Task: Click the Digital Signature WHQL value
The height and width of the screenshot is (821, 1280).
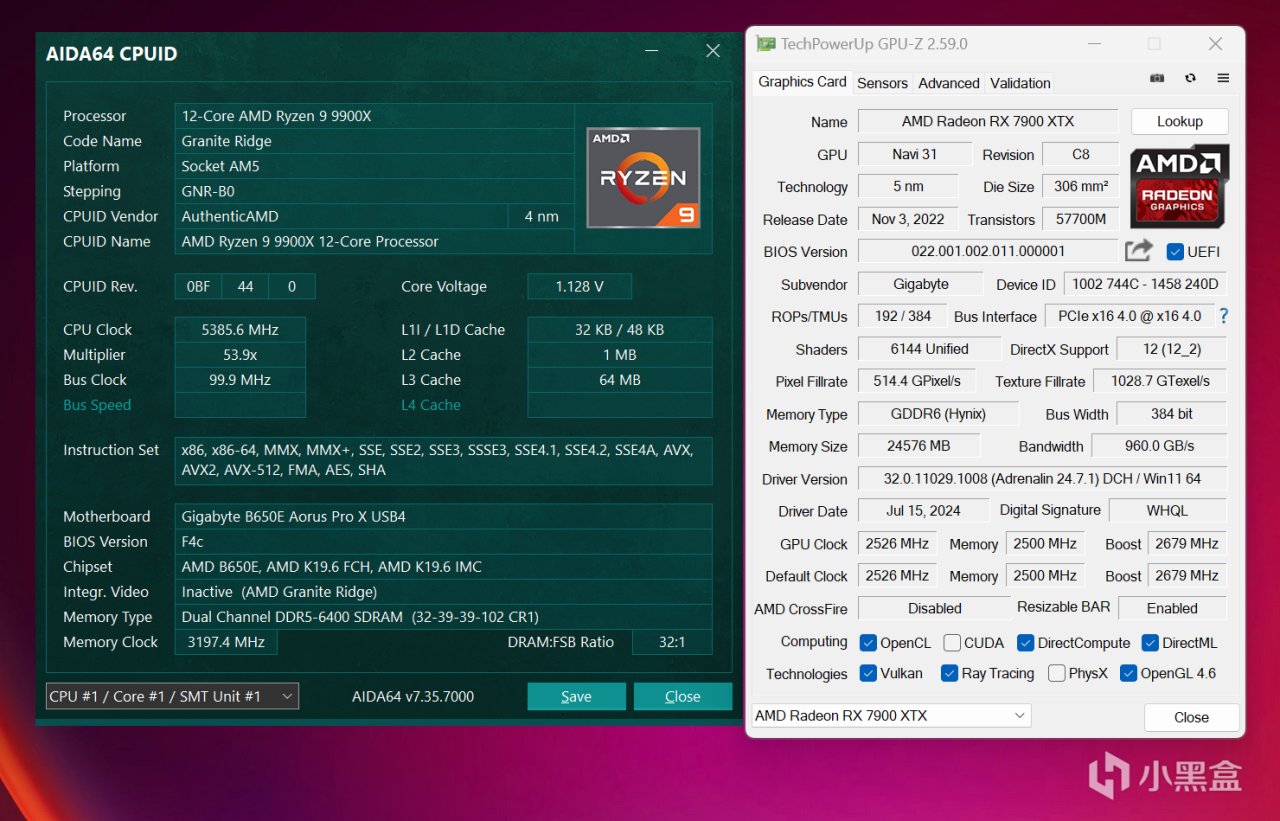Action: coord(1167,510)
